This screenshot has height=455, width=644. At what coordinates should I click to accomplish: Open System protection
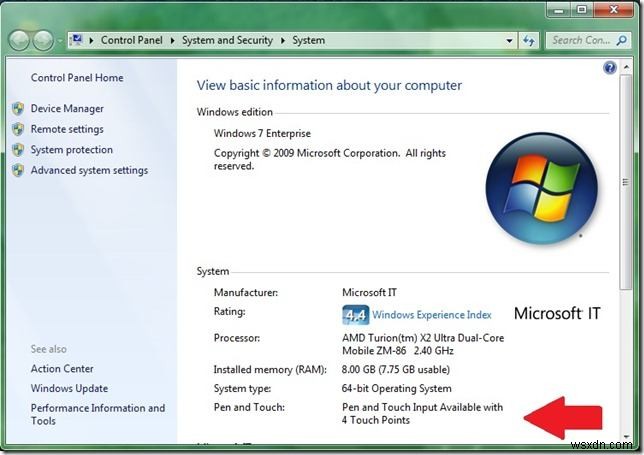coord(71,149)
